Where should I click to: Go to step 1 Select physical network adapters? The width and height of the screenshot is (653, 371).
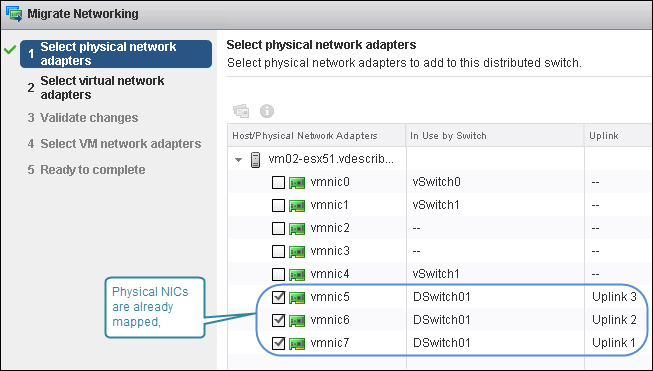click(116, 54)
